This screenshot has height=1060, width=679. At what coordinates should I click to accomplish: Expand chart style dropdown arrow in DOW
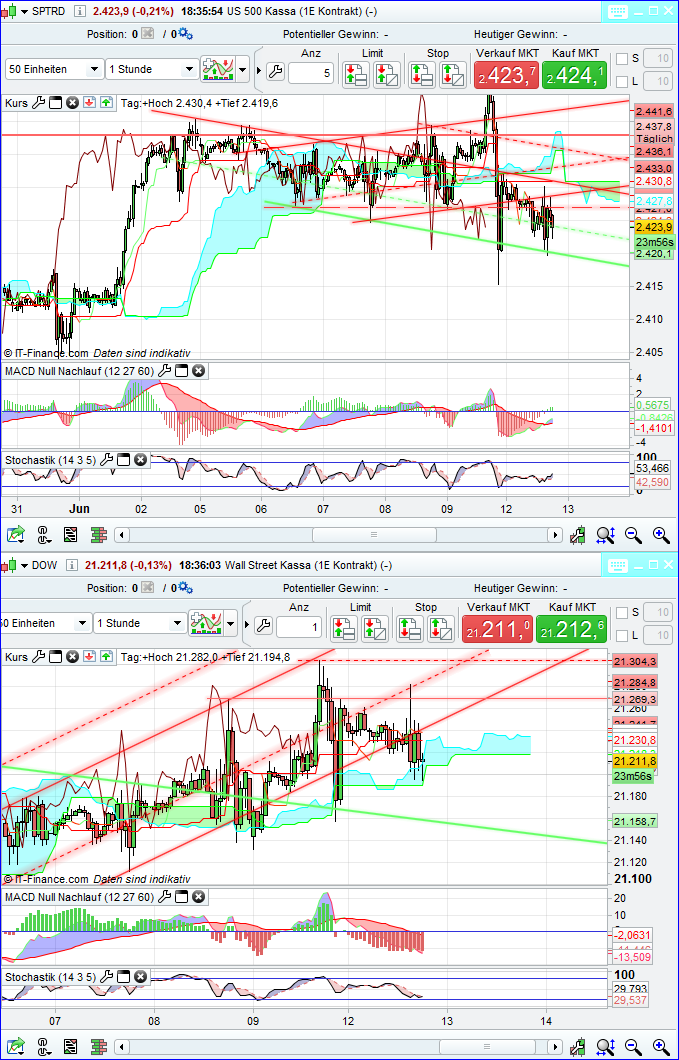click(231, 623)
